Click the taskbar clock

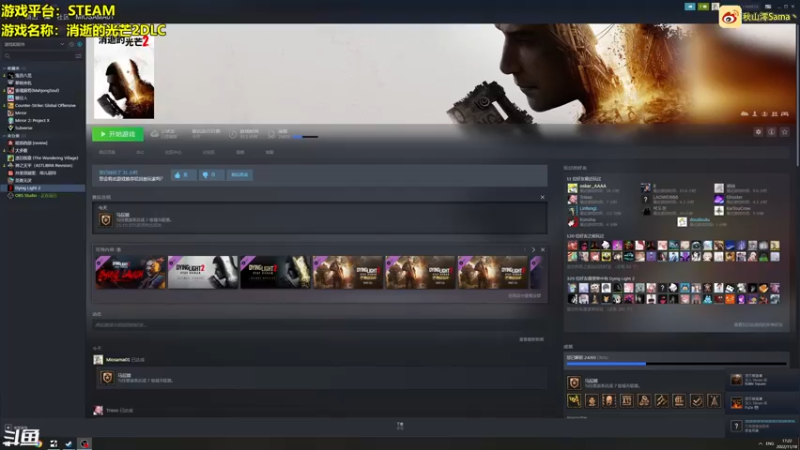[x=787, y=443]
